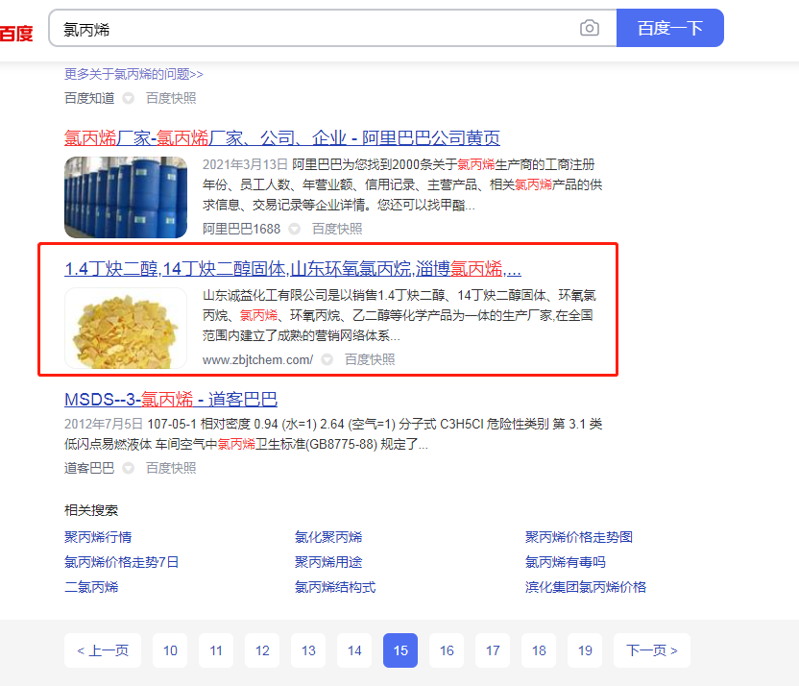The height and width of the screenshot is (686, 799).
Task: Open related search 聚丙烯价格走势图
Action: tap(578, 537)
